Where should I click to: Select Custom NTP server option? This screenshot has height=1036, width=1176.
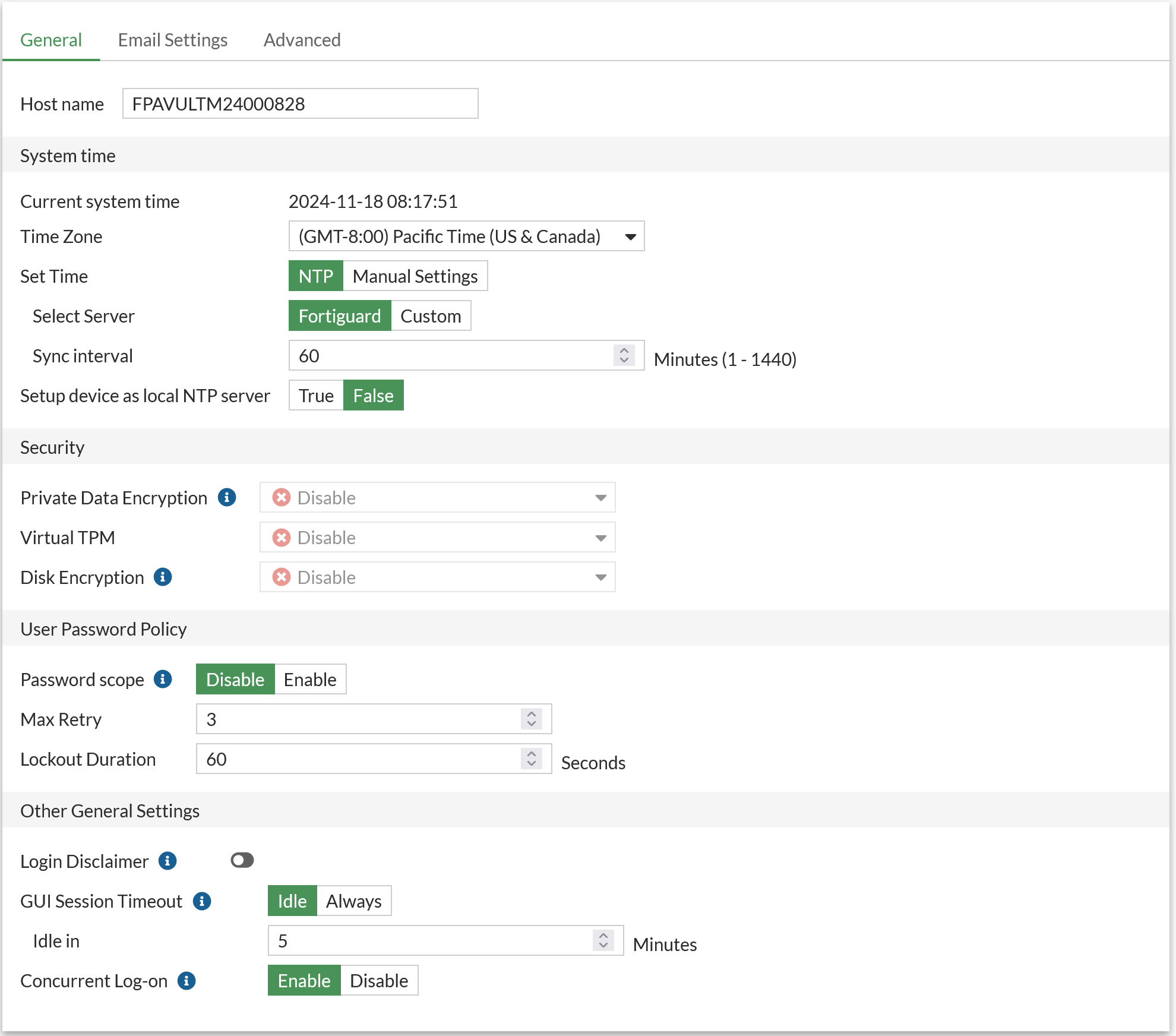point(431,315)
